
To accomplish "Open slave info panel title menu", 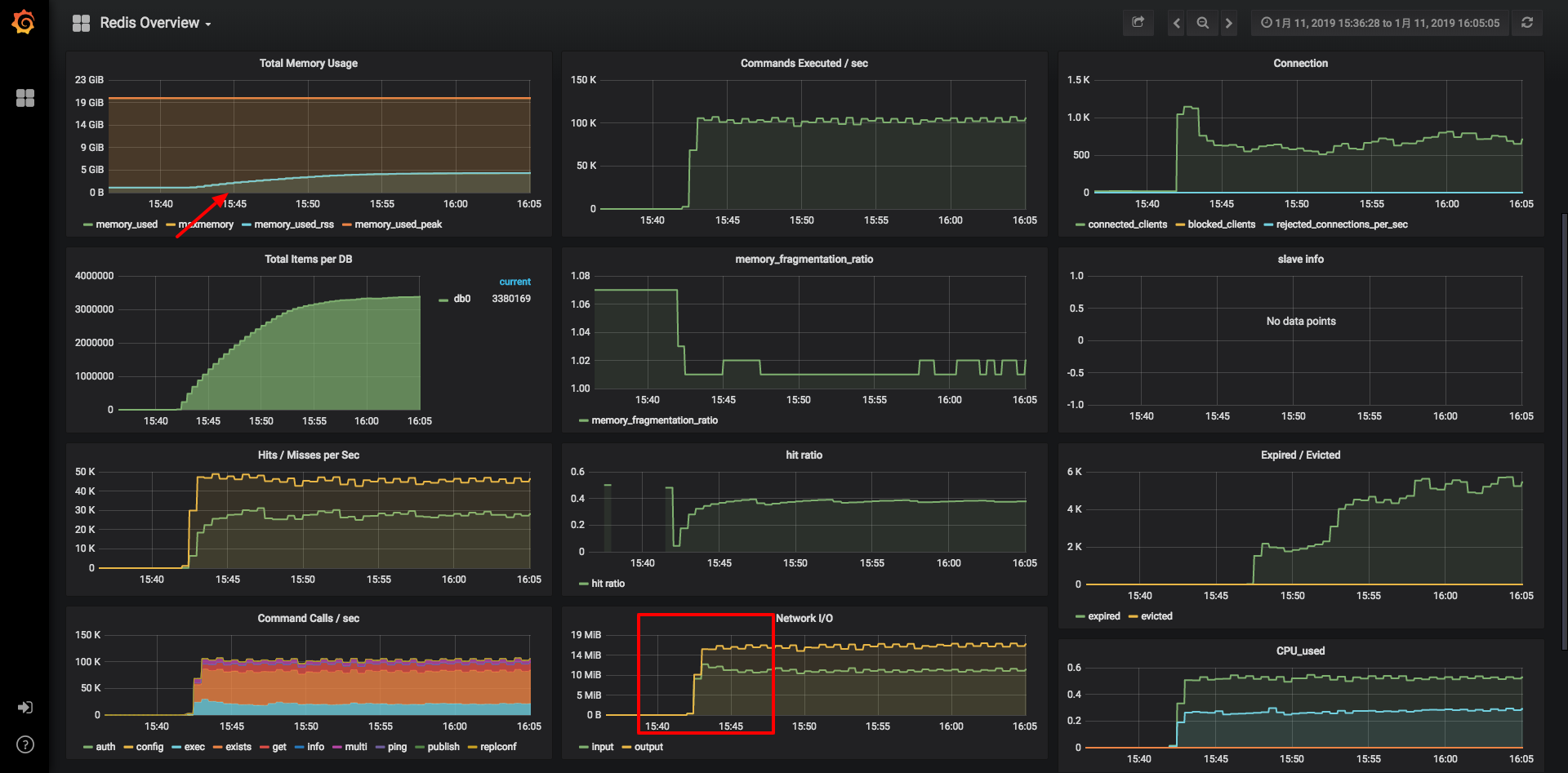I will 1301,259.
